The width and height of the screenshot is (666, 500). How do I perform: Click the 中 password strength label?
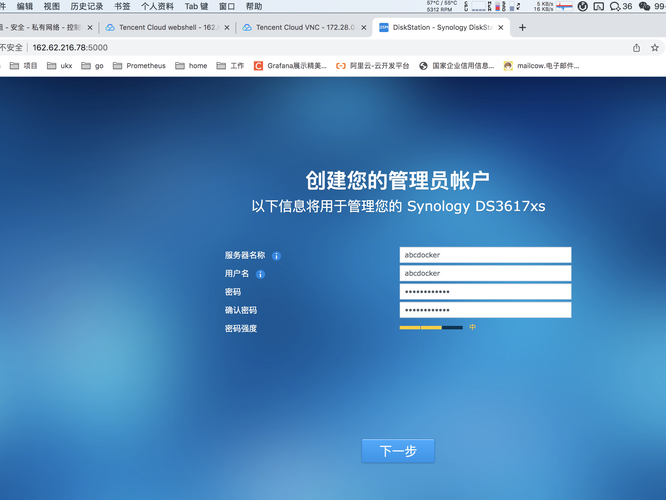click(472, 327)
